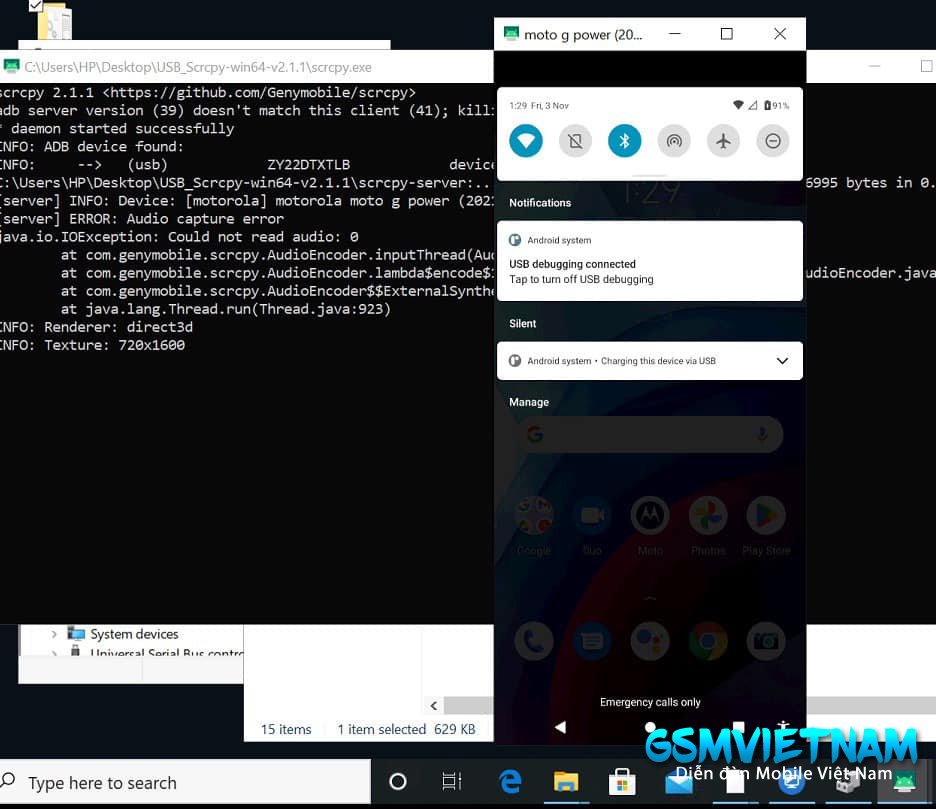Click the 1 item selected 629 KB text
The width and height of the screenshot is (936, 809).
407,729
